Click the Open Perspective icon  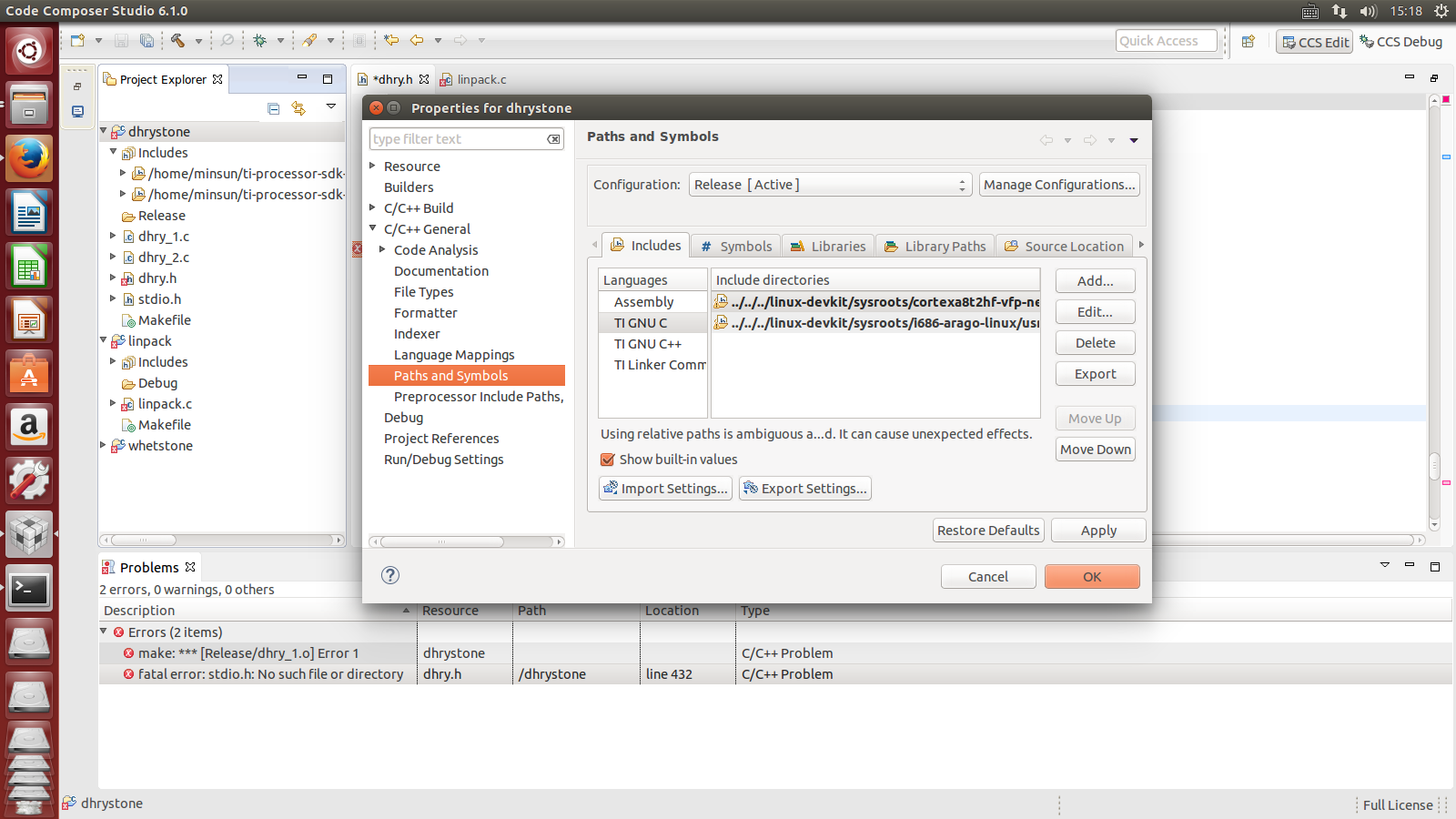[x=1249, y=41]
